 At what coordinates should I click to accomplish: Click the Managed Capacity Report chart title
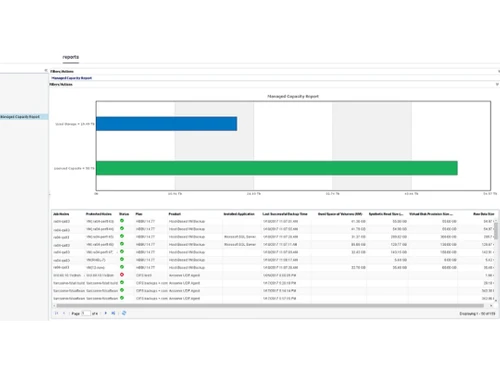(293, 96)
